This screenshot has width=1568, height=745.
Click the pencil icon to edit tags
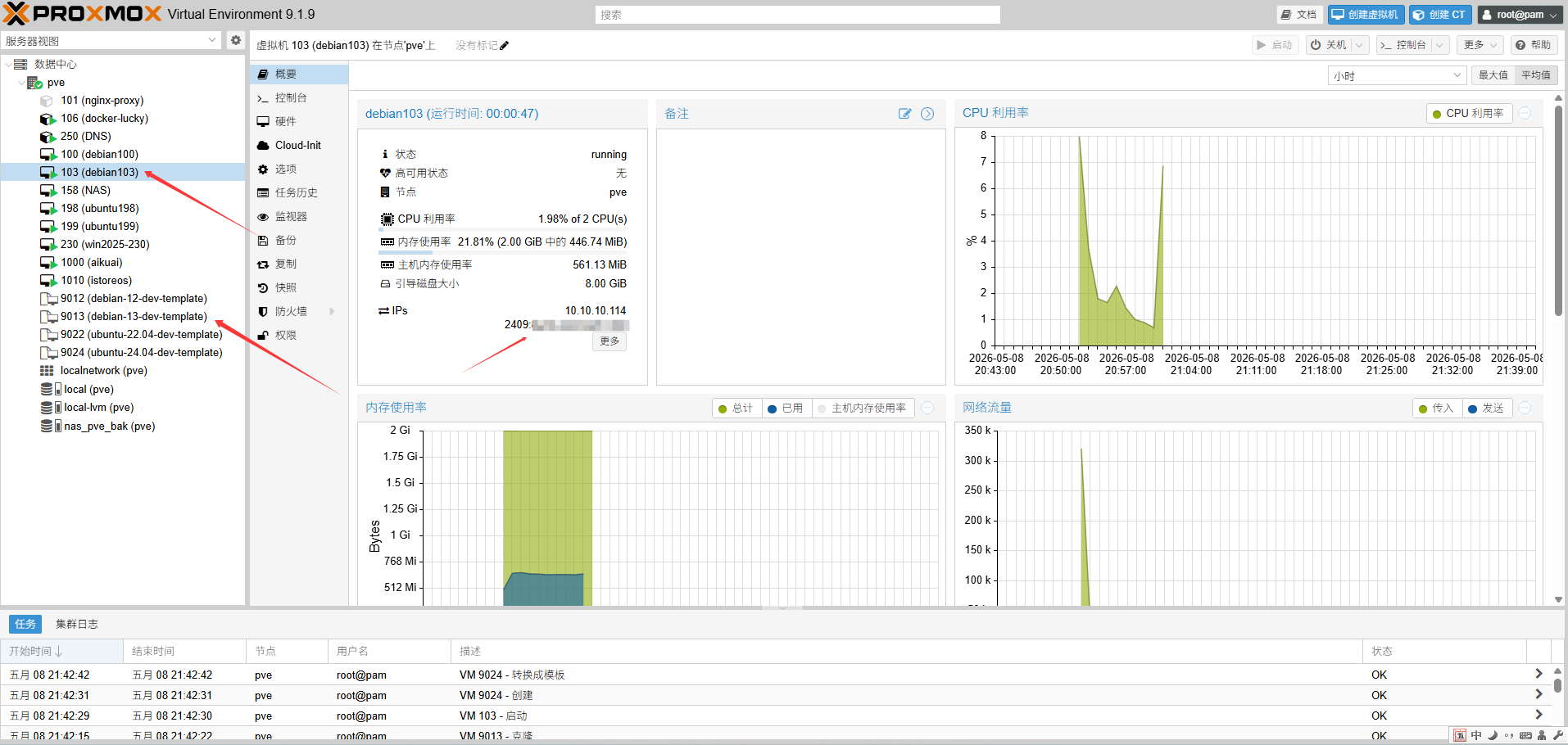[504, 46]
